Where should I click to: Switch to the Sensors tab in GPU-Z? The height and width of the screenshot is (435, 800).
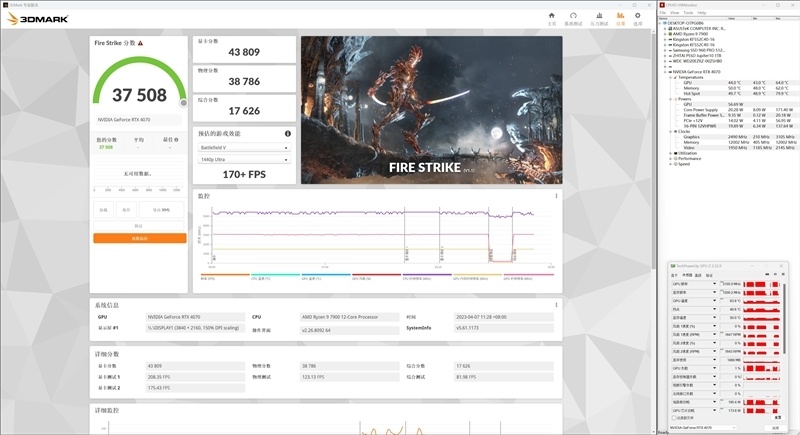(x=688, y=274)
